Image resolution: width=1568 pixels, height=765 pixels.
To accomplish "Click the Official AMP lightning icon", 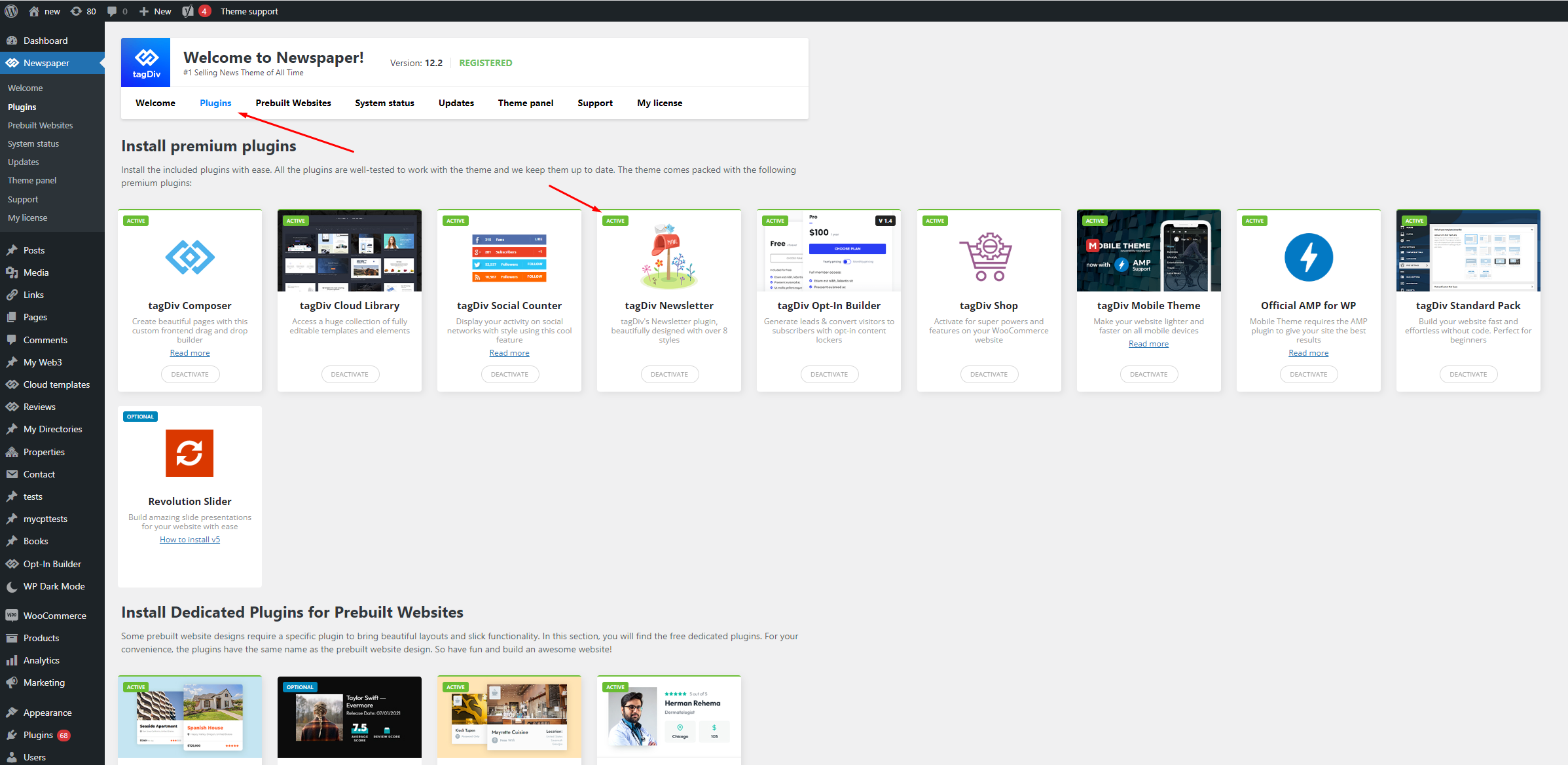I will click(x=1308, y=257).
